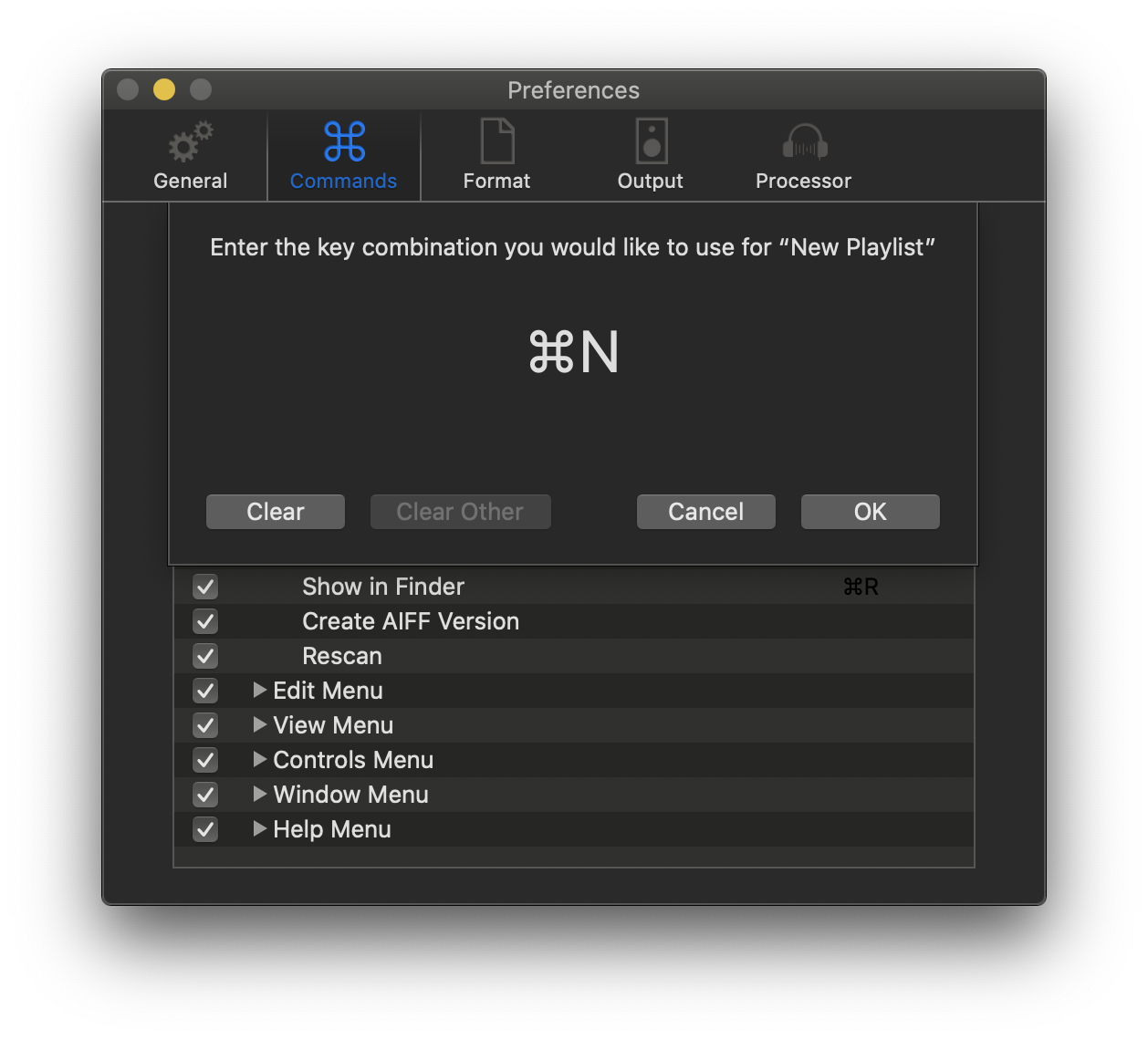Open the Processor headphones icon

tap(804, 142)
